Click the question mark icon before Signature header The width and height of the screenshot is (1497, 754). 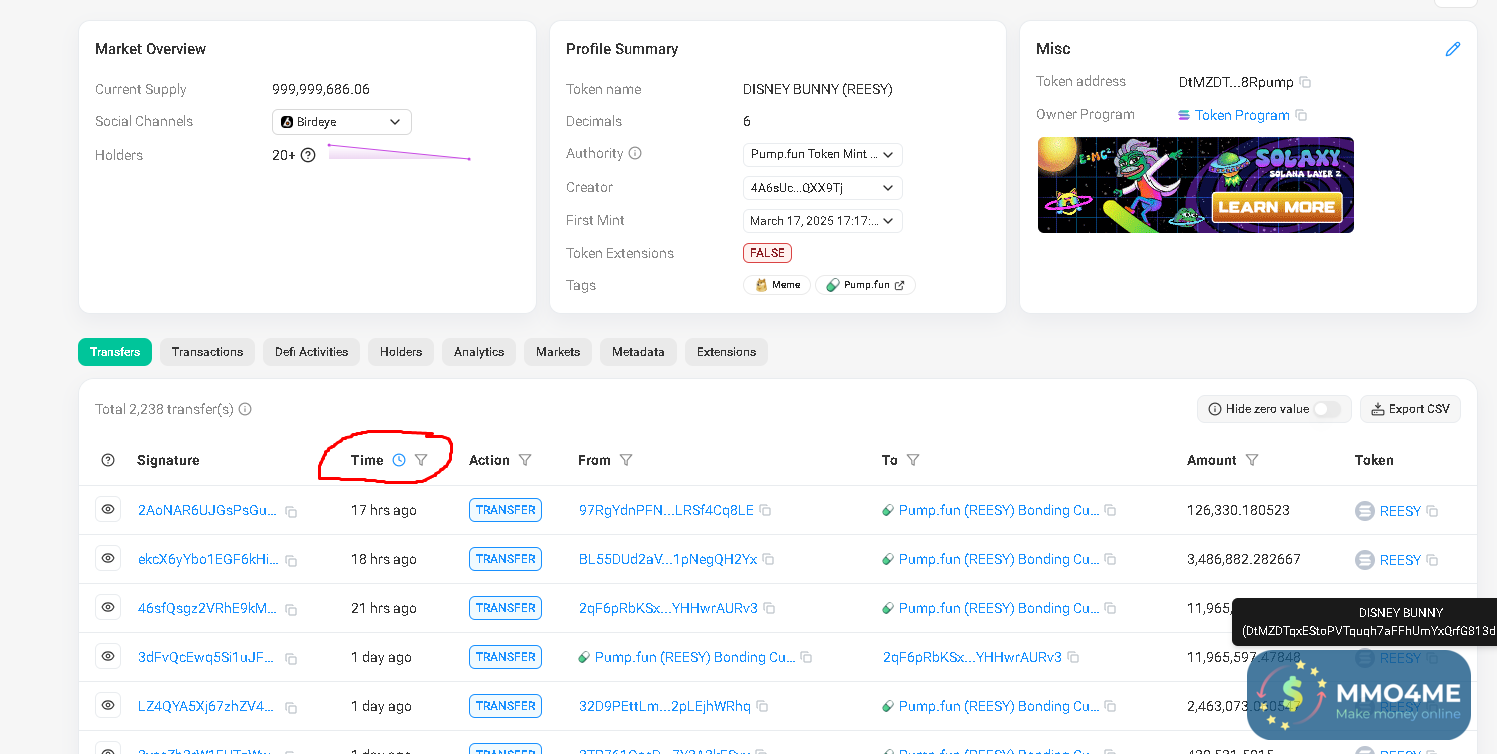[x=108, y=460]
